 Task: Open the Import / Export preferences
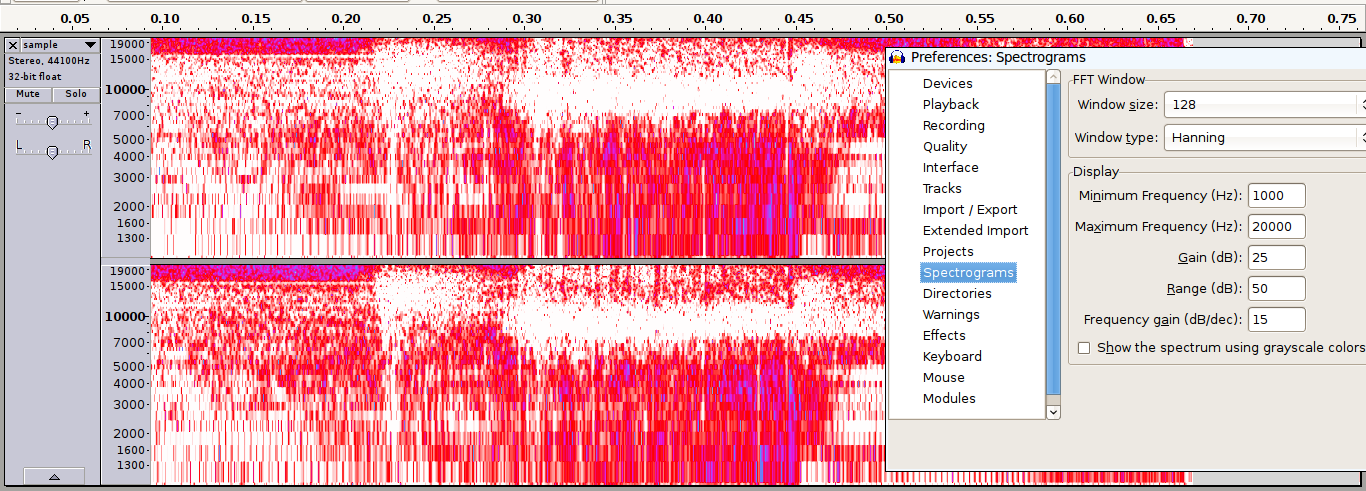pyautogui.click(x=969, y=210)
